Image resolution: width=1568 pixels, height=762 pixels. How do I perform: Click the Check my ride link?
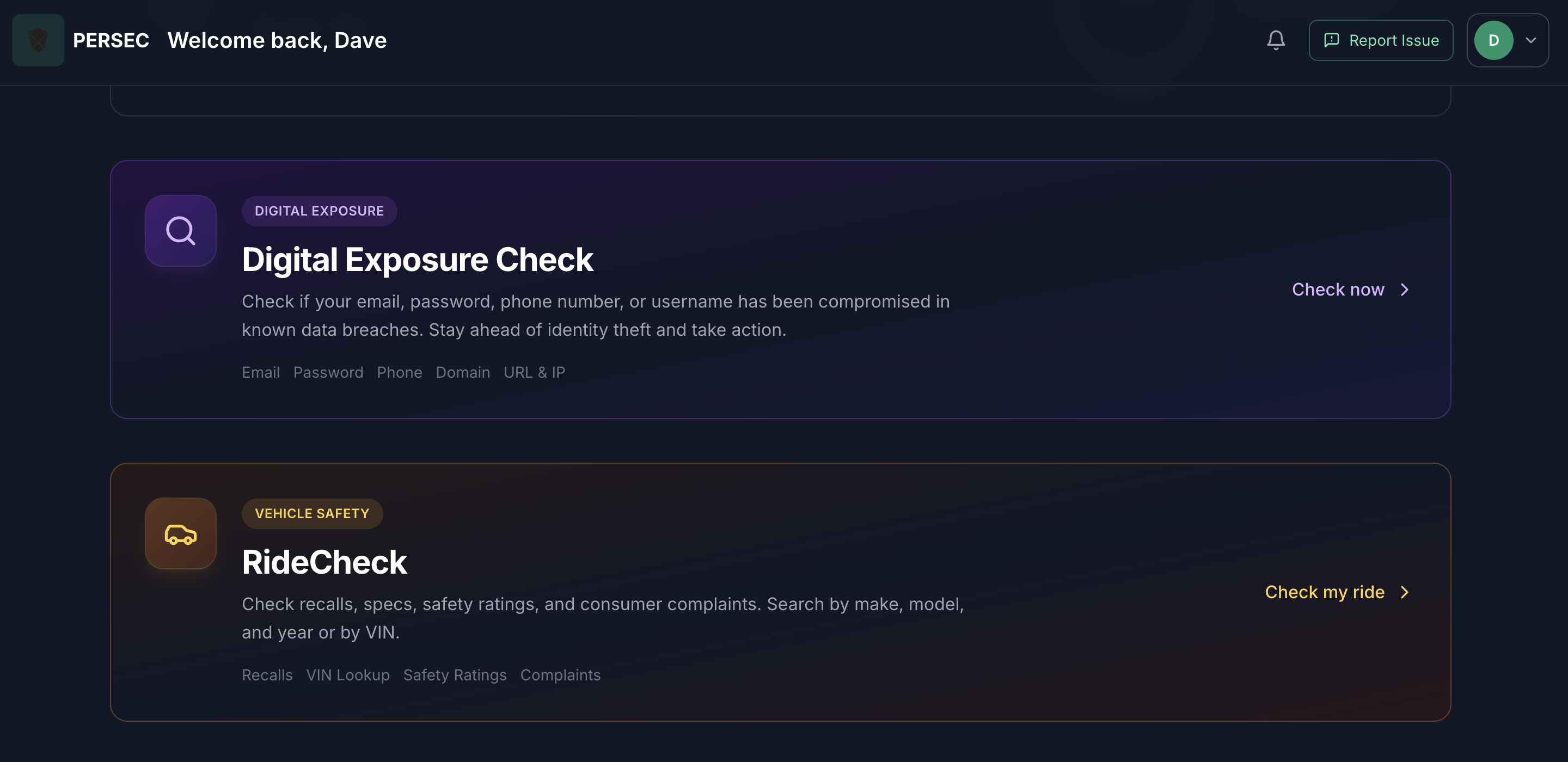coord(1325,593)
